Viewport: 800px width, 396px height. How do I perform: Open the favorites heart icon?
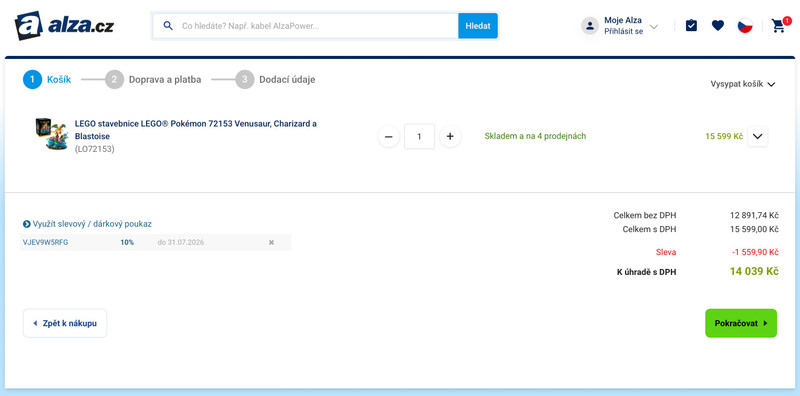(x=718, y=26)
